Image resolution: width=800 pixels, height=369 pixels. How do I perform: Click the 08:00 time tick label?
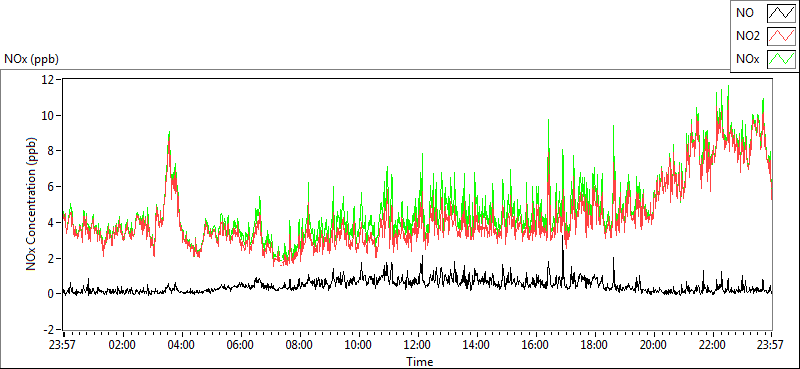coord(299,344)
